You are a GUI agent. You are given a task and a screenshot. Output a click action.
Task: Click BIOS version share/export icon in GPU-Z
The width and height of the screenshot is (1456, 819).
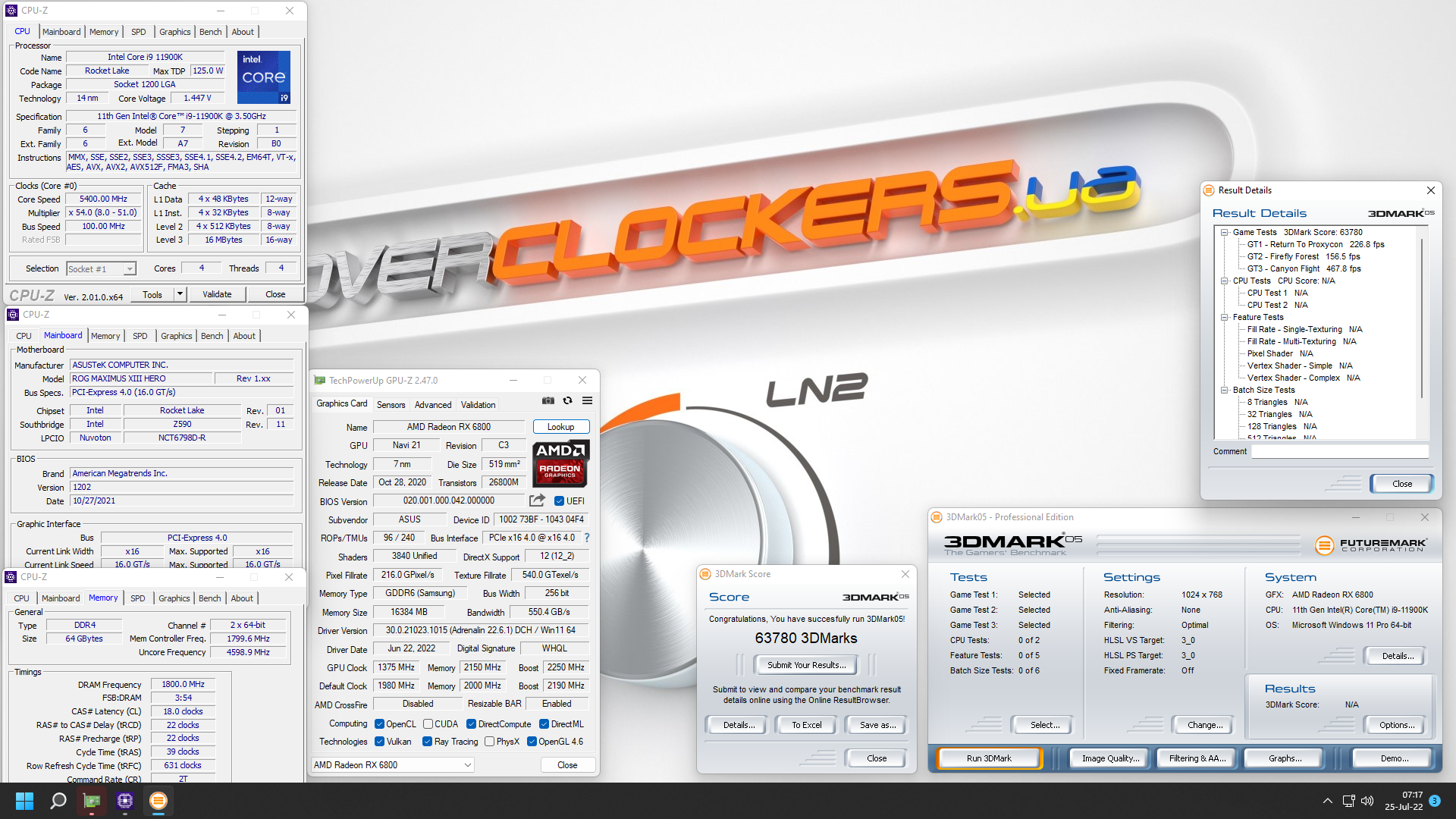pos(537,500)
